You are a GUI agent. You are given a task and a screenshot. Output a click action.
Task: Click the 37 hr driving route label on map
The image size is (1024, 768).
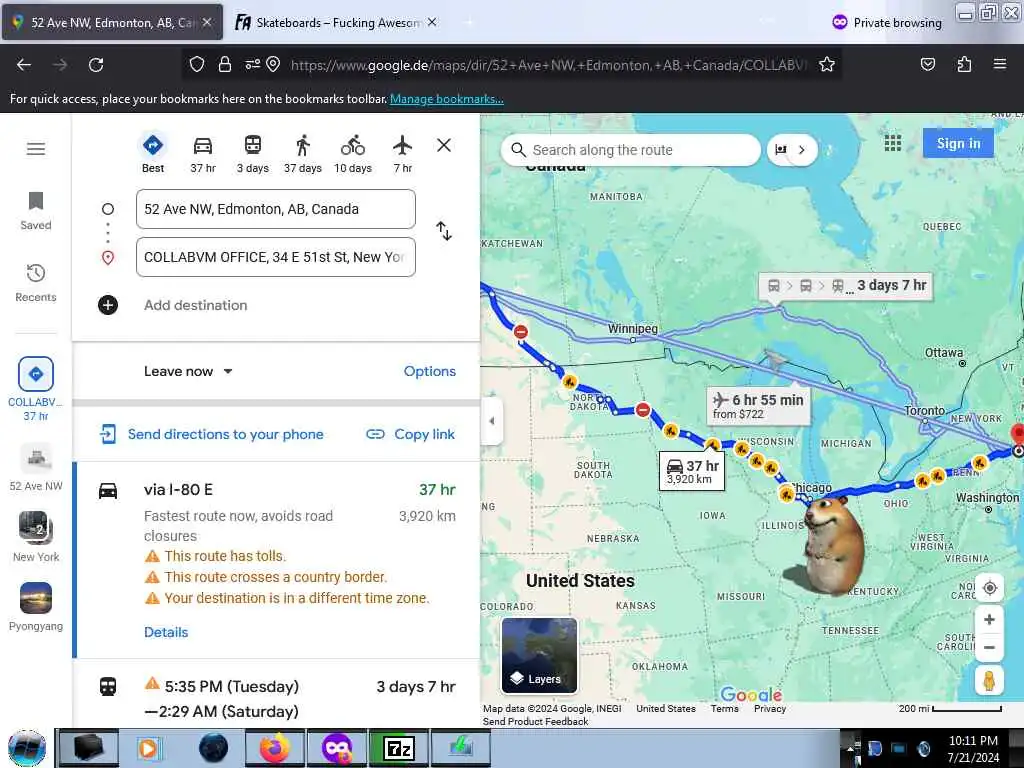(692, 471)
